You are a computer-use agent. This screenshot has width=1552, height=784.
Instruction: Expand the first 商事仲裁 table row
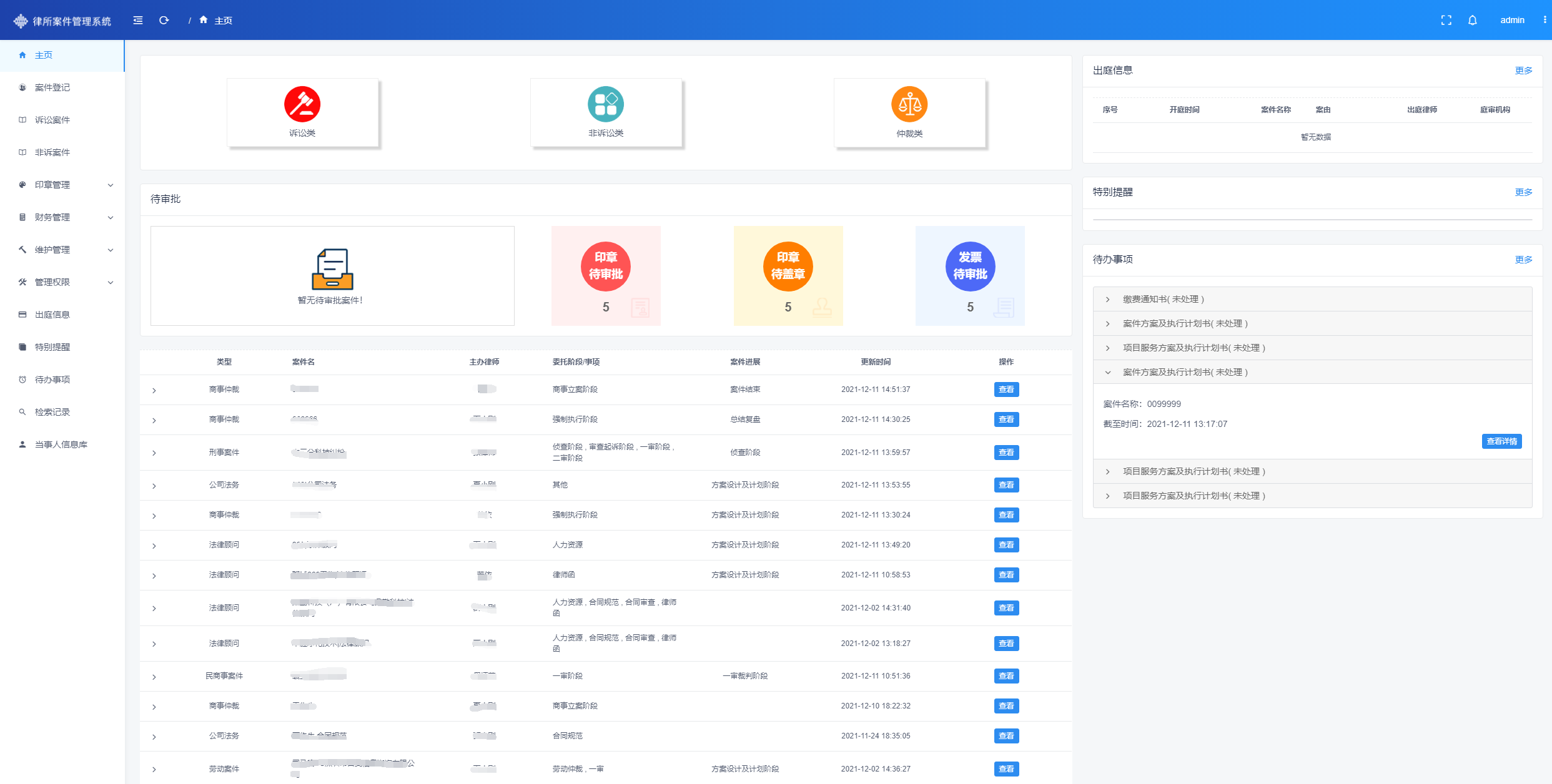click(154, 390)
